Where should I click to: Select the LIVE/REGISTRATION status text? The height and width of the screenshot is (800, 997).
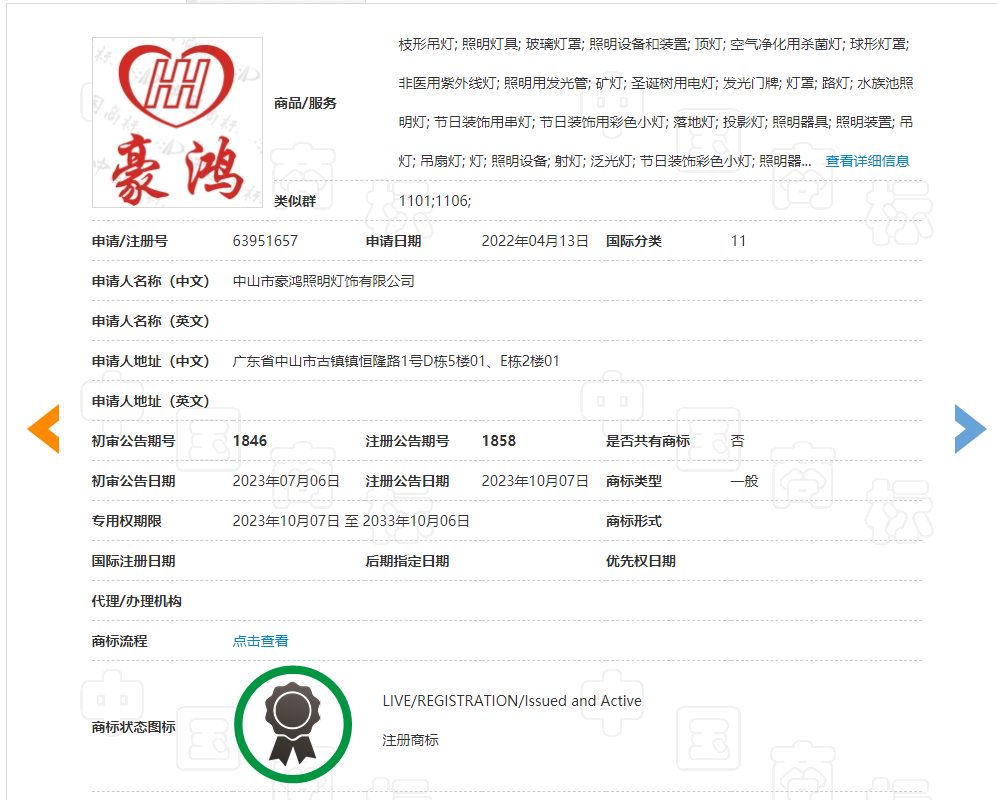[512, 701]
